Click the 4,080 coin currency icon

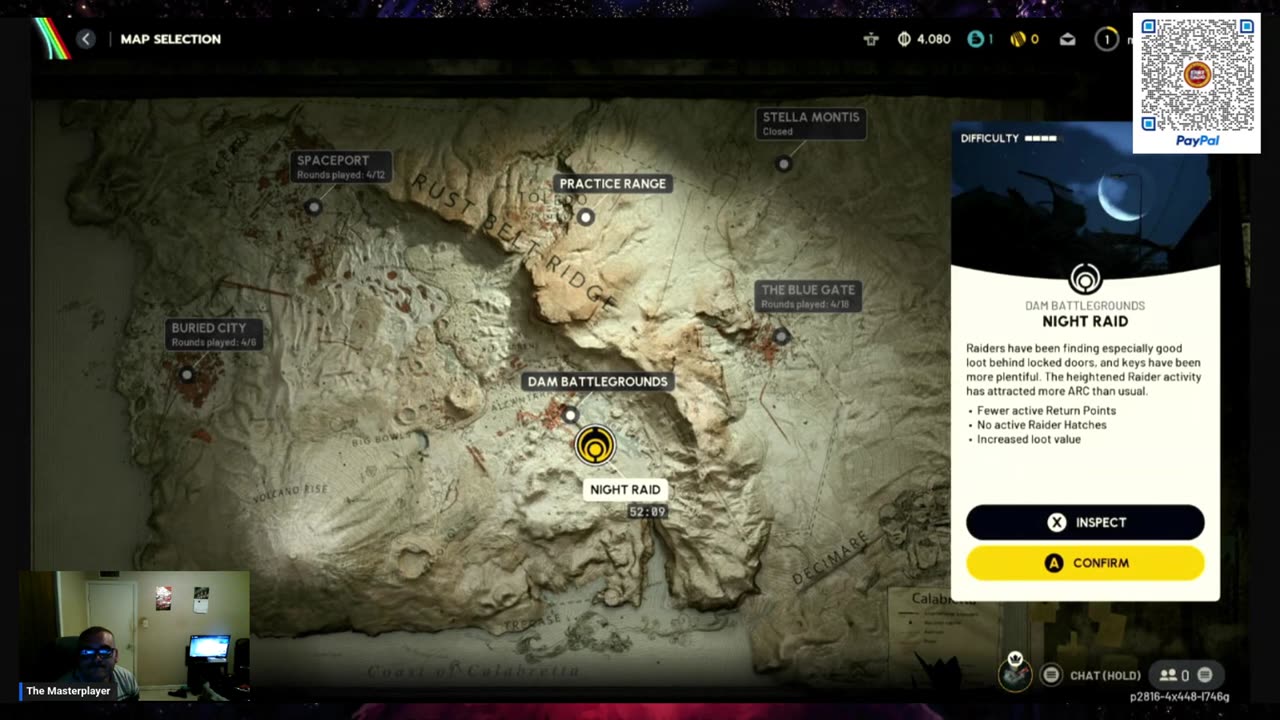click(x=904, y=39)
